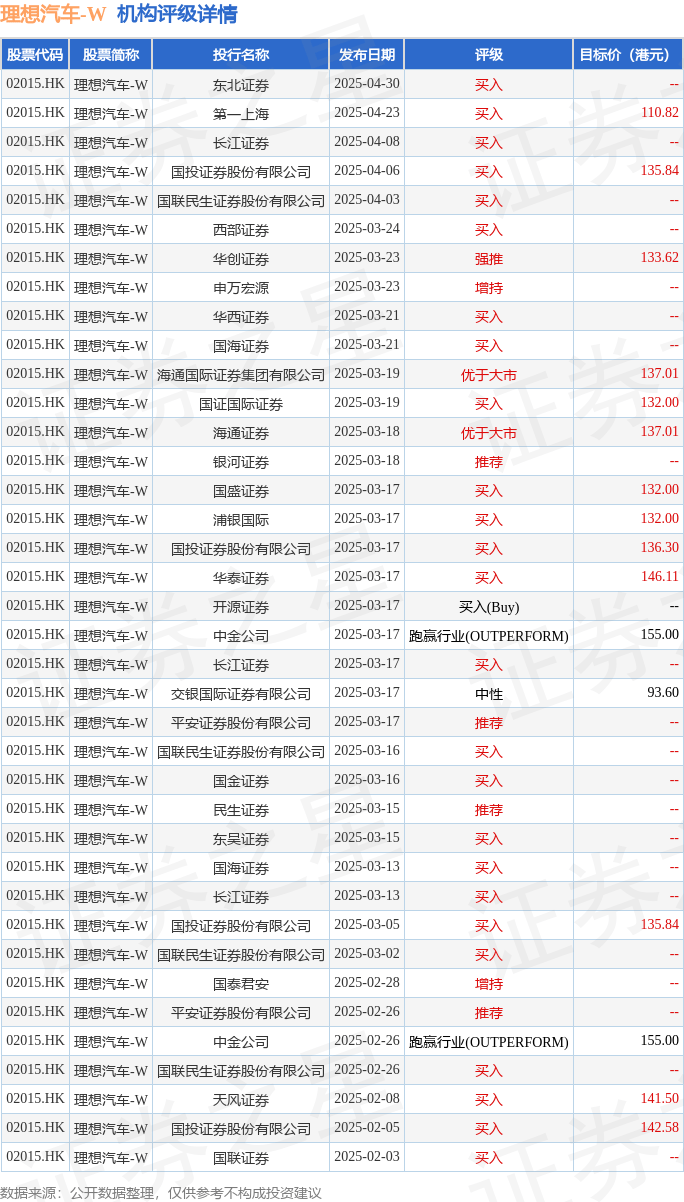This screenshot has height=1202, width=684.
Task: Click date 2025-03-05
Action: click(x=367, y=925)
